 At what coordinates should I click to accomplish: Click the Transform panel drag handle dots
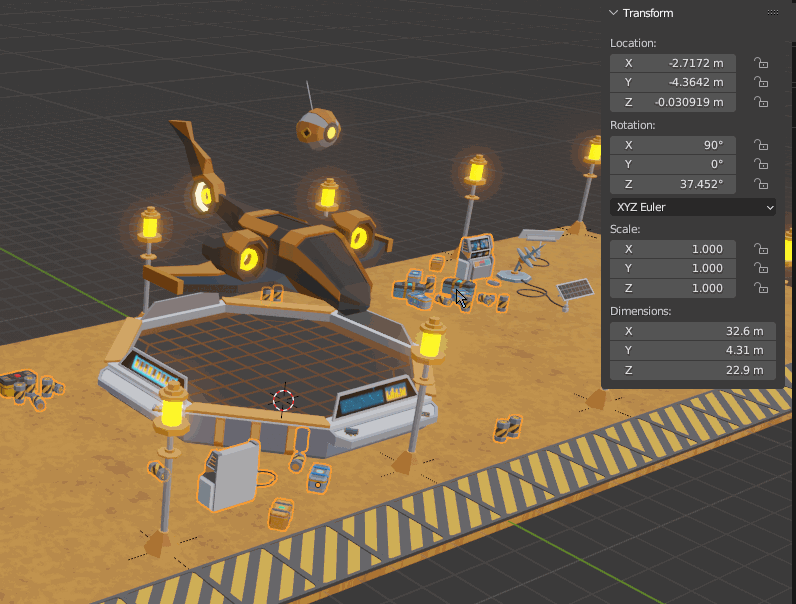coord(772,13)
